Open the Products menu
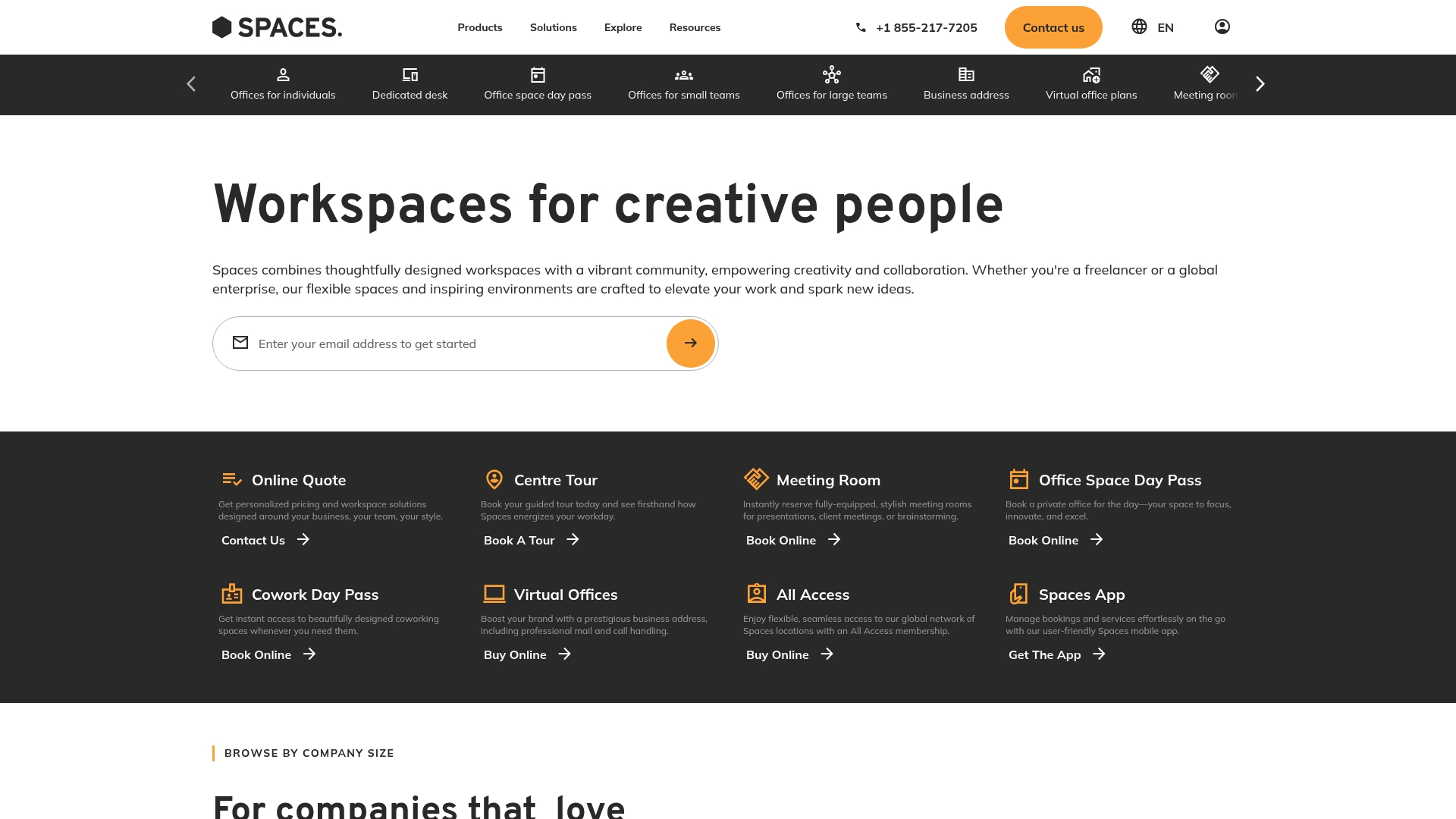The height and width of the screenshot is (819, 1456). pos(479,27)
